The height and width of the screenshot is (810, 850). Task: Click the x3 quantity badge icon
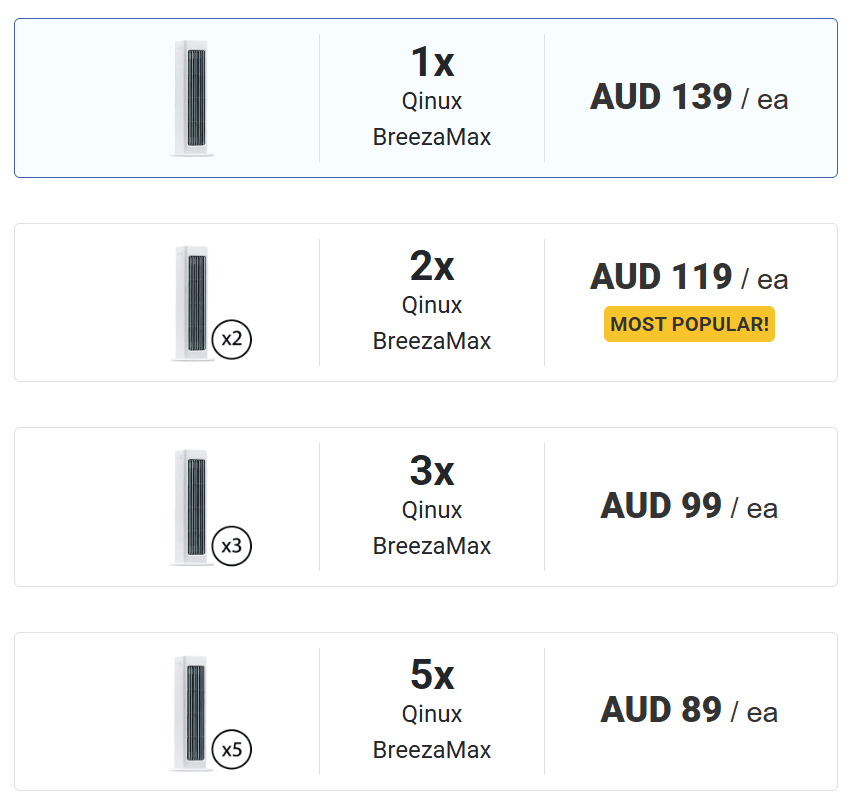pyautogui.click(x=232, y=545)
